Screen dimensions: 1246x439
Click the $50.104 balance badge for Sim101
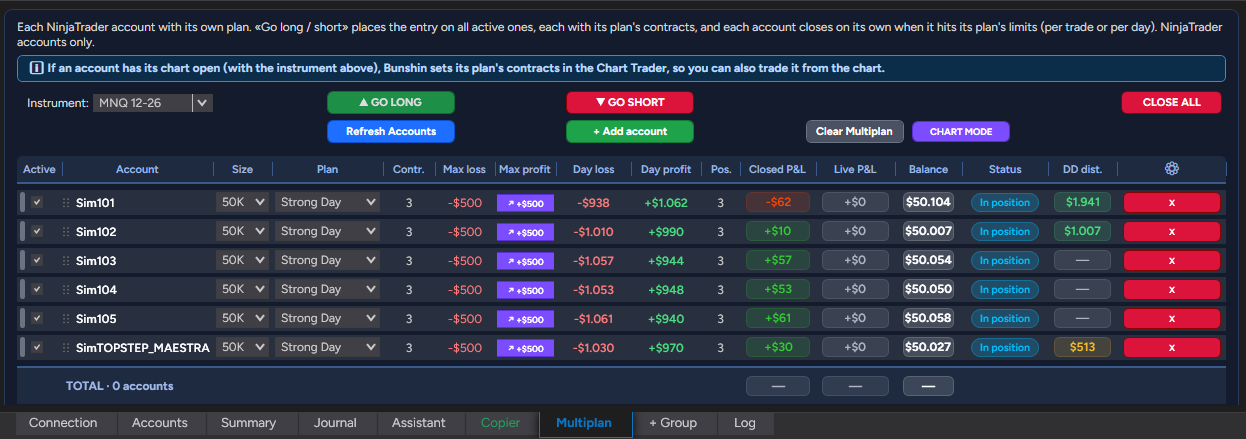point(928,202)
